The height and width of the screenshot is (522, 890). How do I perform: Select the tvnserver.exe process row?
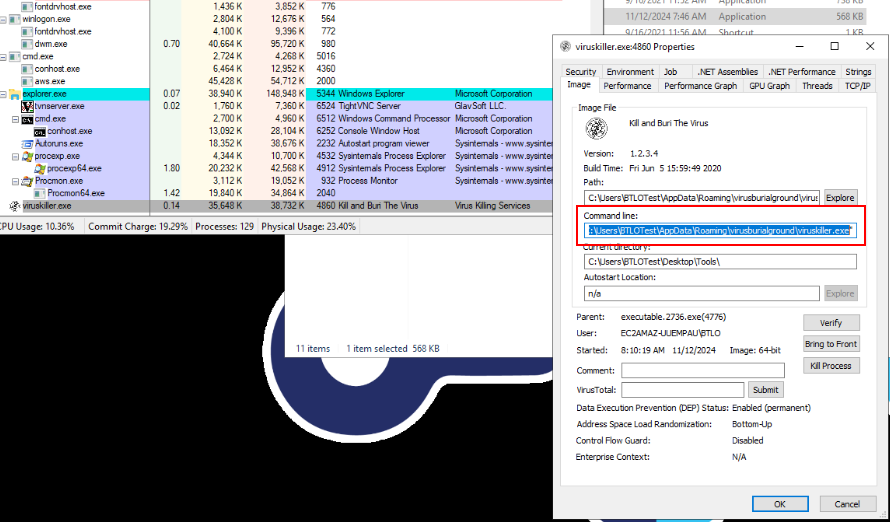tap(276, 107)
